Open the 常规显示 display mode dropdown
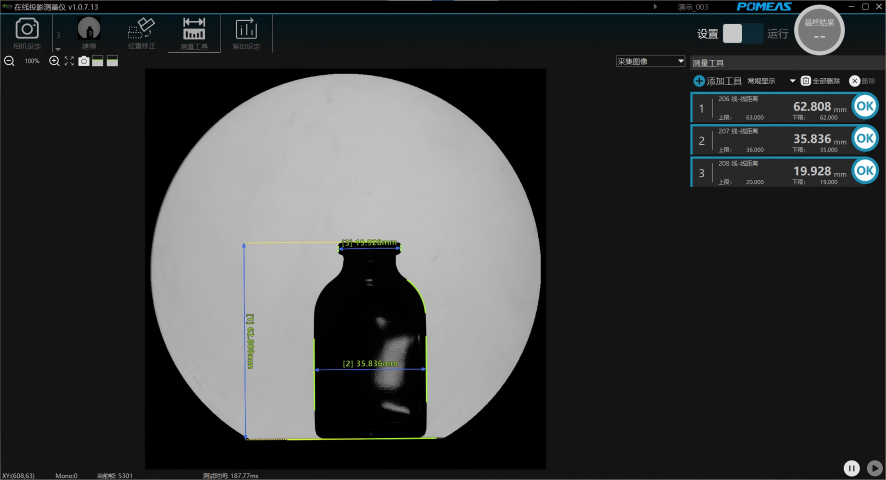The width and height of the screenshot is (886, 480). pyautogui.click(x=771, y=81)
